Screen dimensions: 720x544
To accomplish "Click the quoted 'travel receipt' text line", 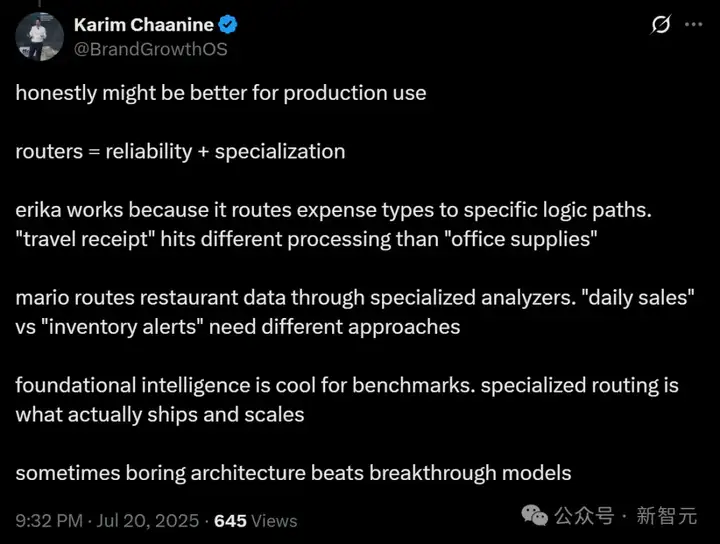I will 306,239.
